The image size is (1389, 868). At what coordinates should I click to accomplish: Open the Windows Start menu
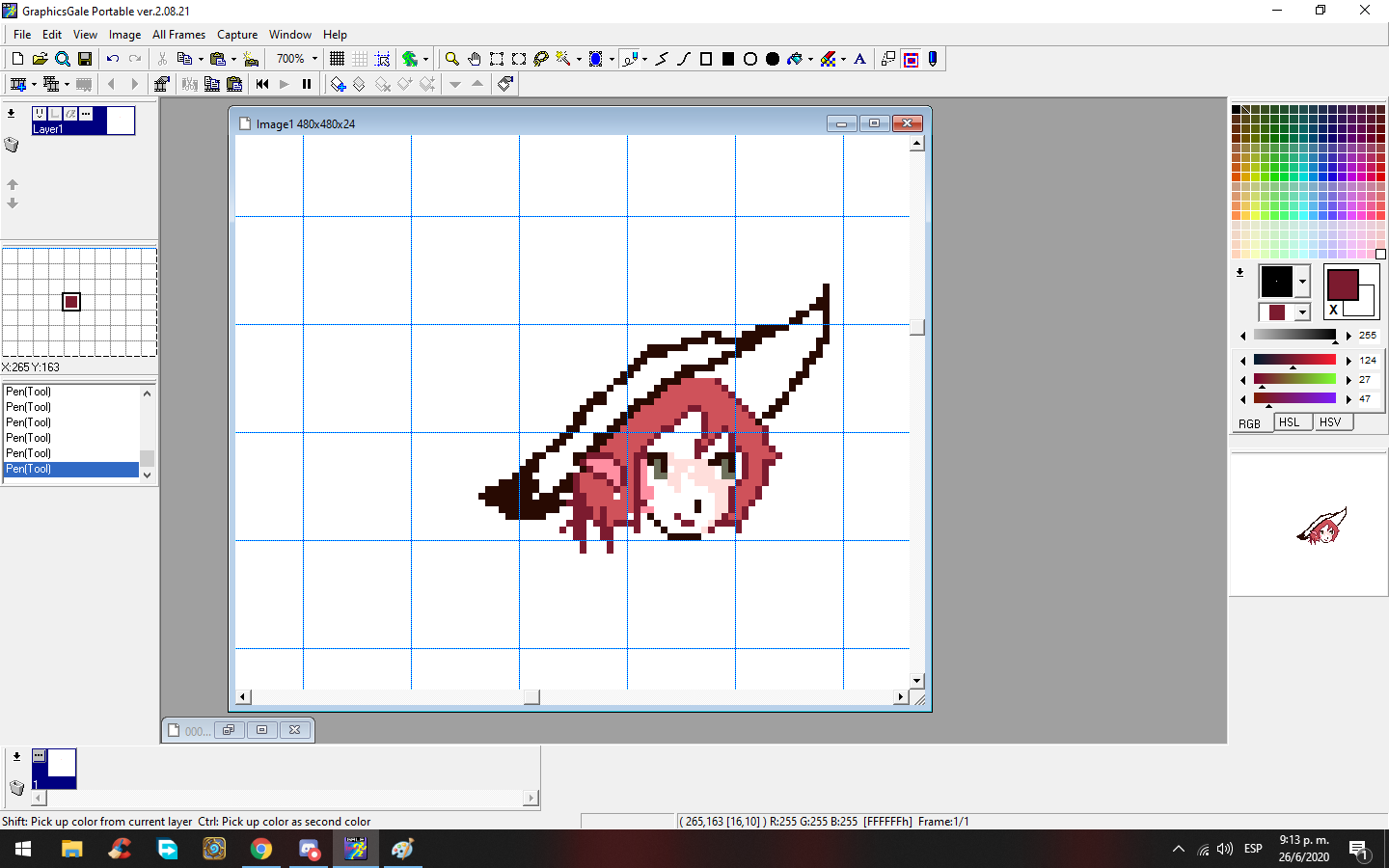tap(23, 849)
